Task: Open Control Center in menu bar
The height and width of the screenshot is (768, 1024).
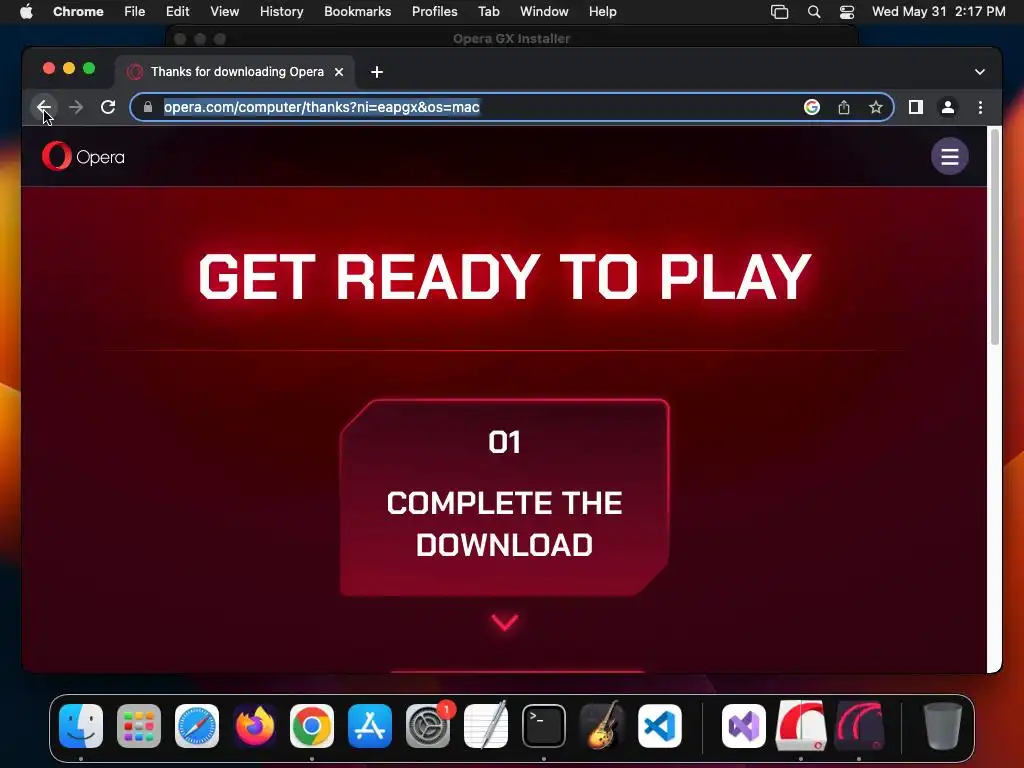Action: point(847,12)
